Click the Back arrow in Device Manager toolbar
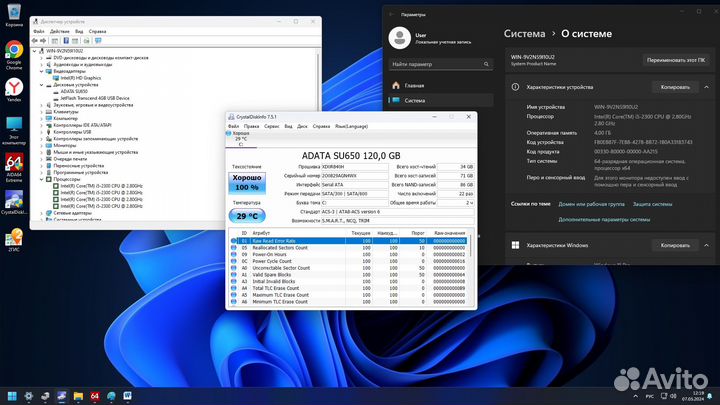The width and height of the screenshot is (720, 405). click(x=35, y=41)
